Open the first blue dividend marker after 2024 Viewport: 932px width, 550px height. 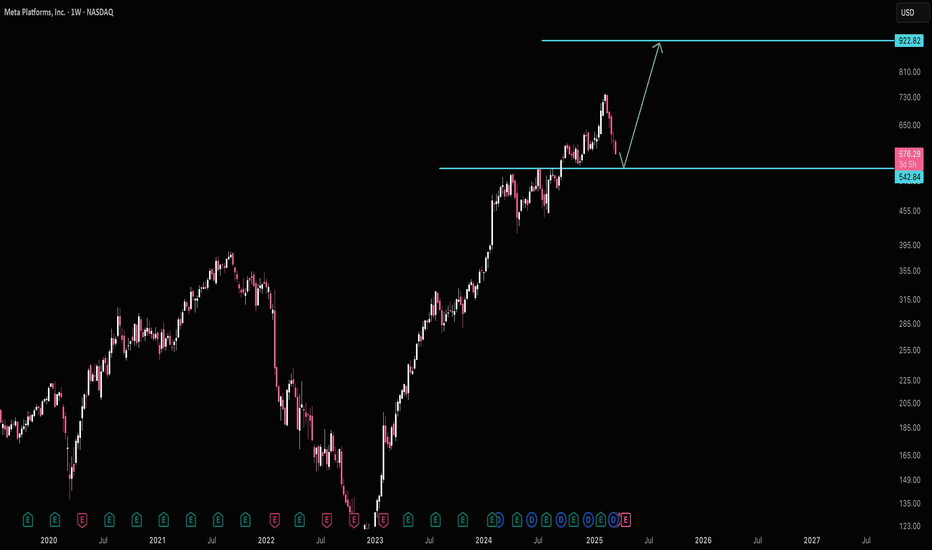(500, 520)
